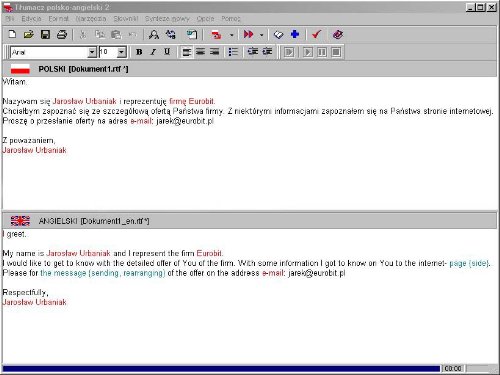Click 'page (side)' alternative translation in English pane
Image resolution: width=500 pixels, height=375 pixels.
click(469, 263)
